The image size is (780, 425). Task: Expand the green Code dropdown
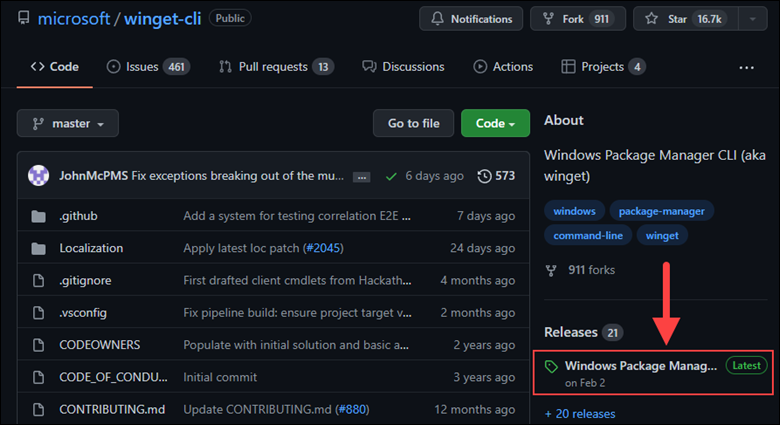pos(495,123)
